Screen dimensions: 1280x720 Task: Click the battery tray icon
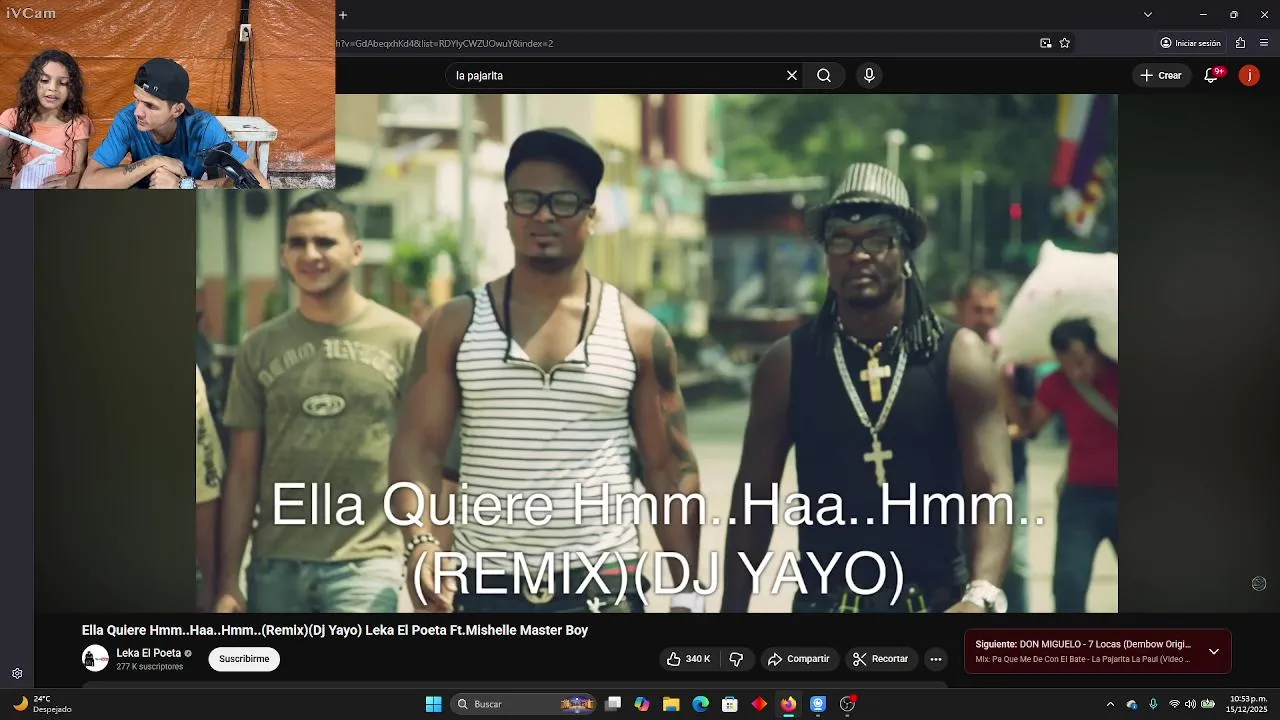[x=1208, y=704]
